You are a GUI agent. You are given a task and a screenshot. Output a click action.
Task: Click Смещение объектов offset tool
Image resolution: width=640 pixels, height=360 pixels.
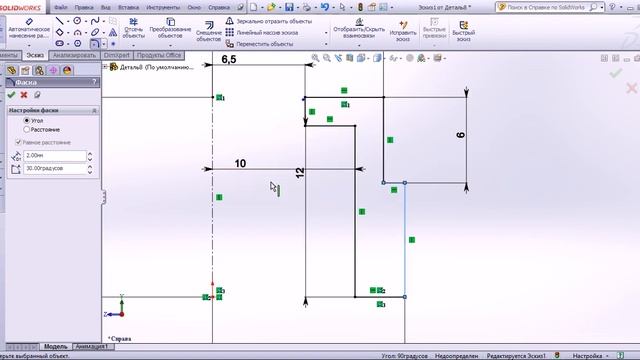tap(209, 32)
